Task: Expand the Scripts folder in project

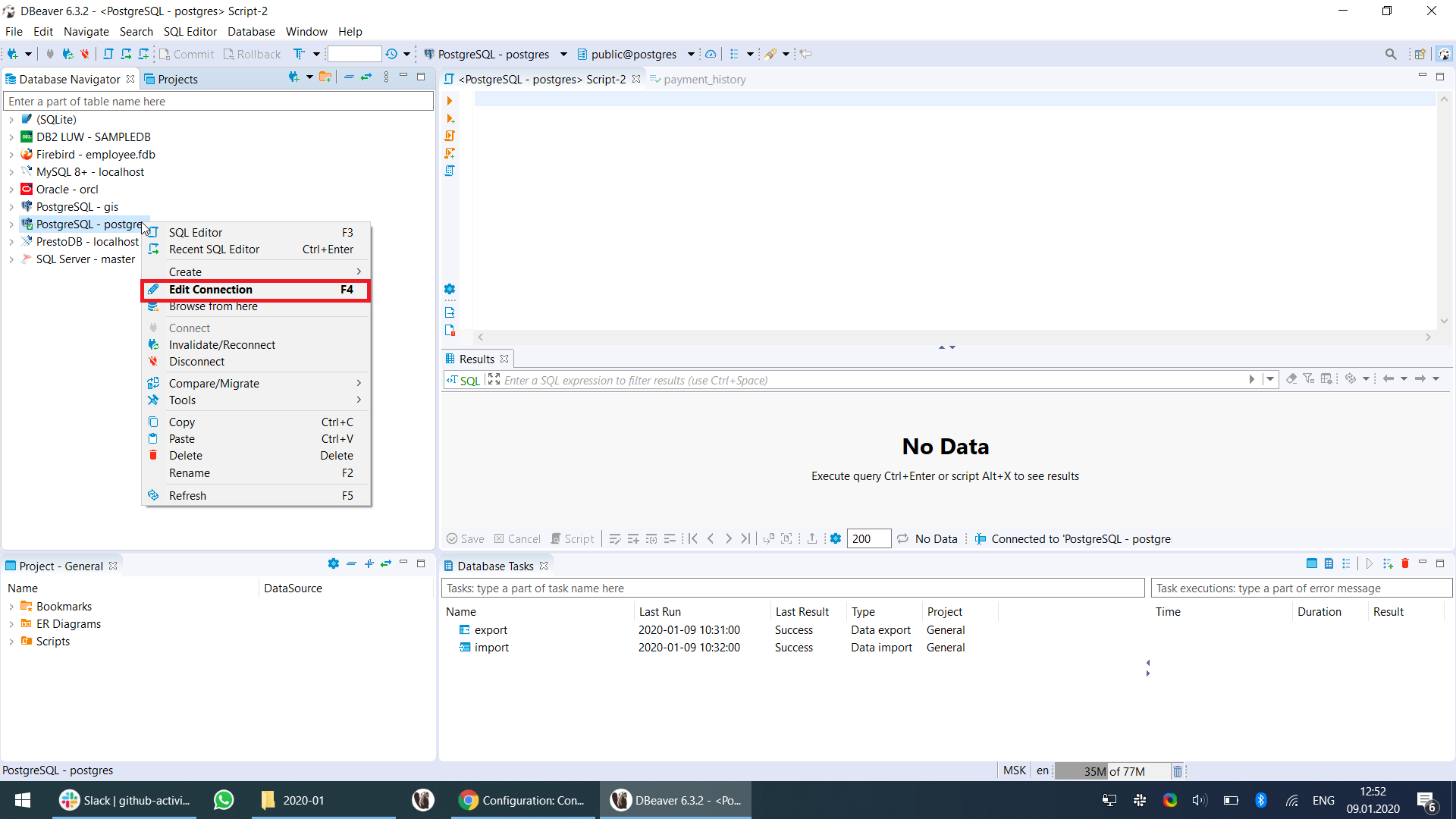Action: (11, 642)
